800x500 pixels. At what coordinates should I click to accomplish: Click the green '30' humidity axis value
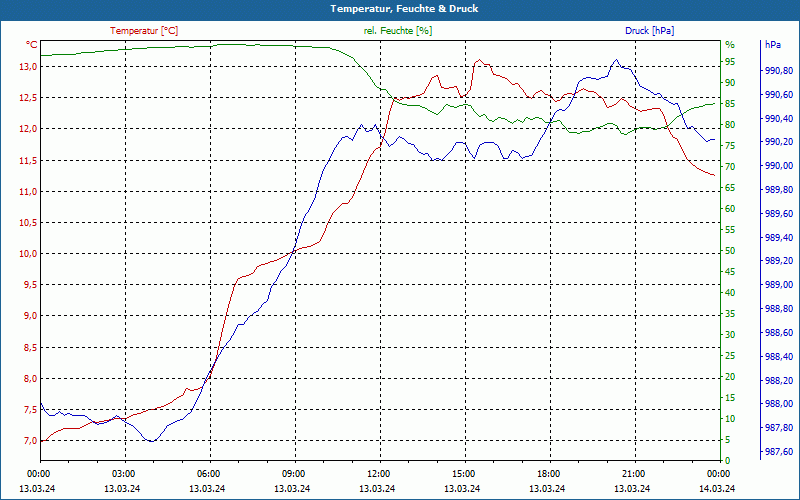click(730, 335)
